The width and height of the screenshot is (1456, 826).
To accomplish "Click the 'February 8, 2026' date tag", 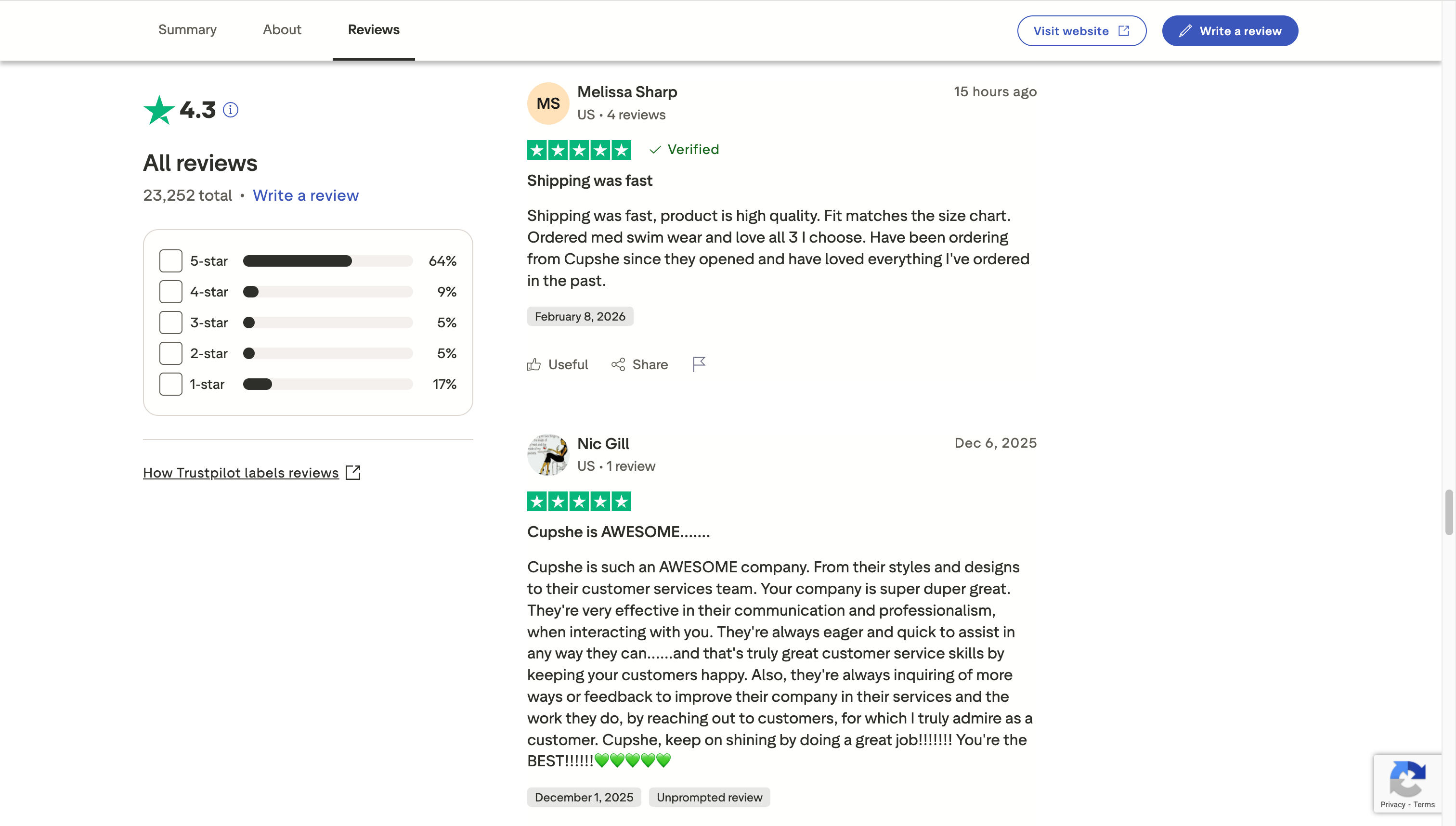I will [x=579, y=316].
